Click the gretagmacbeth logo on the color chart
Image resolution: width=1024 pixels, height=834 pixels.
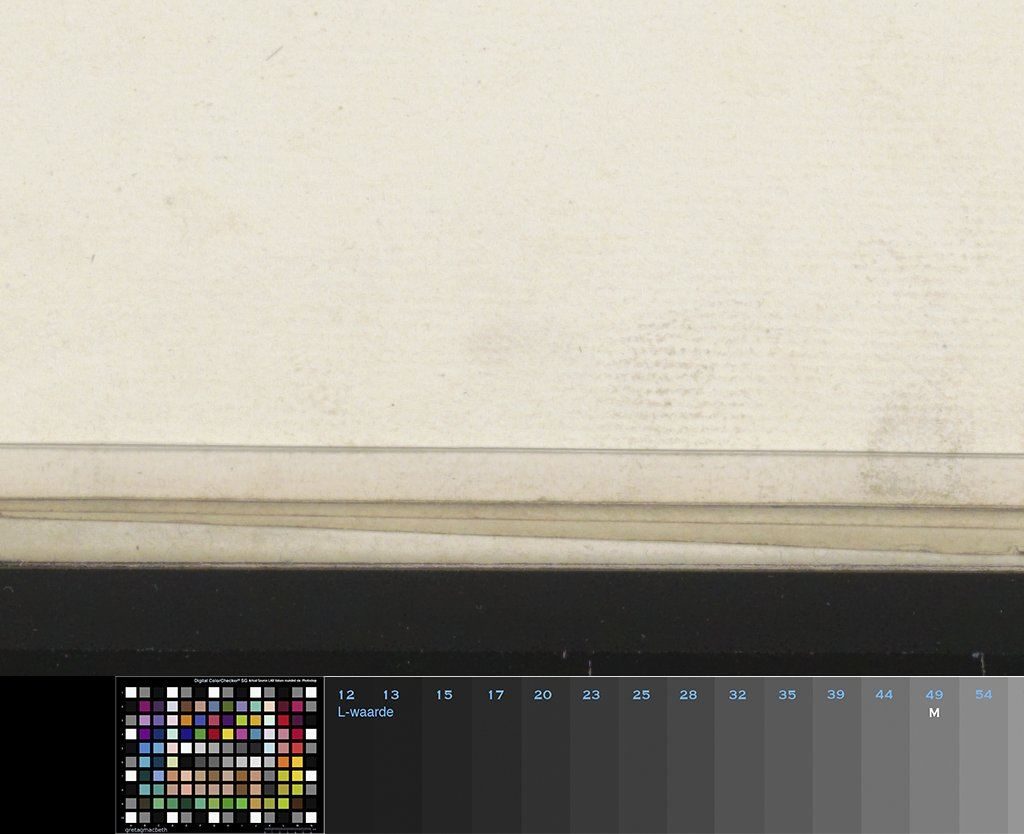[x=147, y=829]
